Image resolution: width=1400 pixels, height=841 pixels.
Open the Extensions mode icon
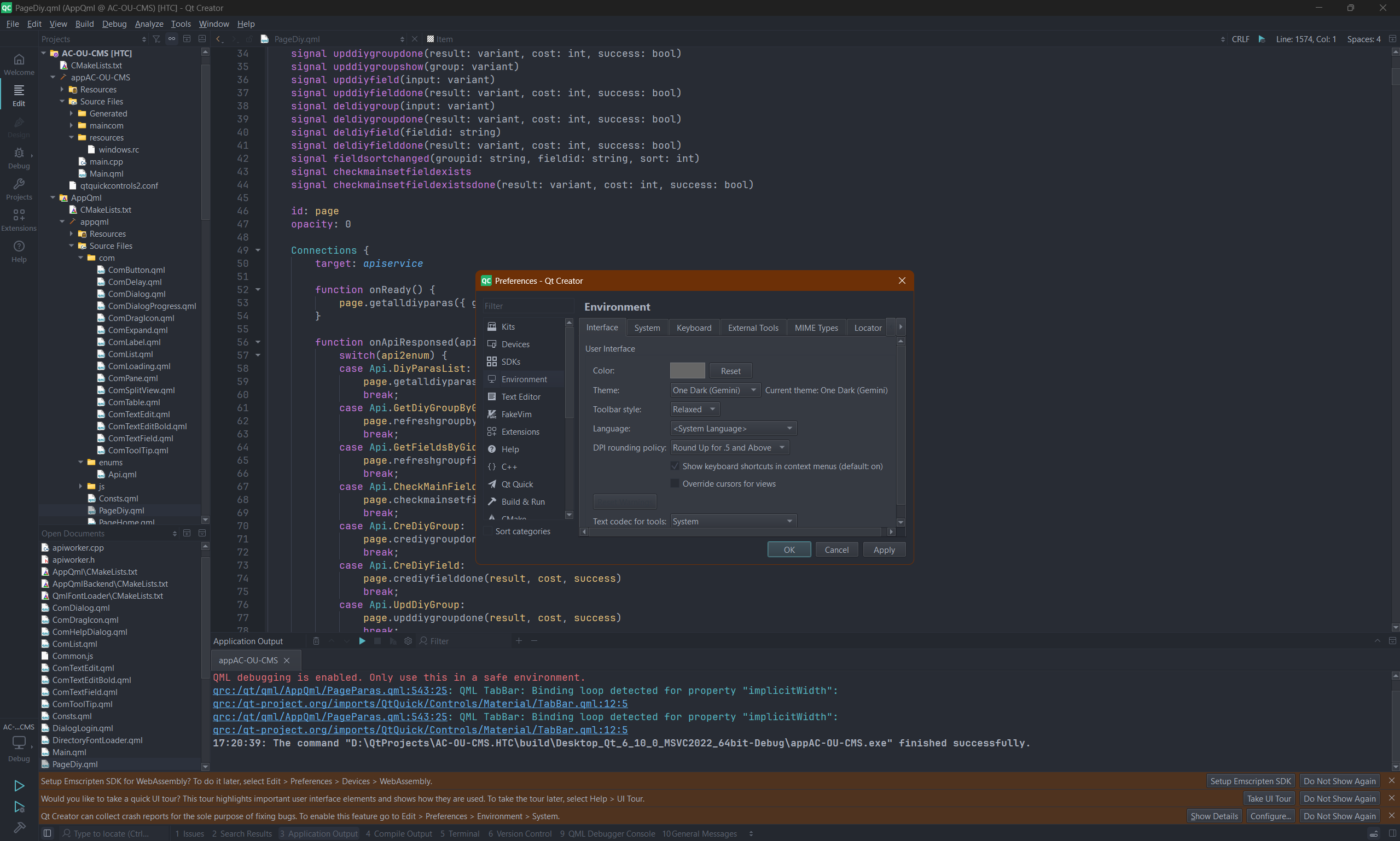(19, 219)
